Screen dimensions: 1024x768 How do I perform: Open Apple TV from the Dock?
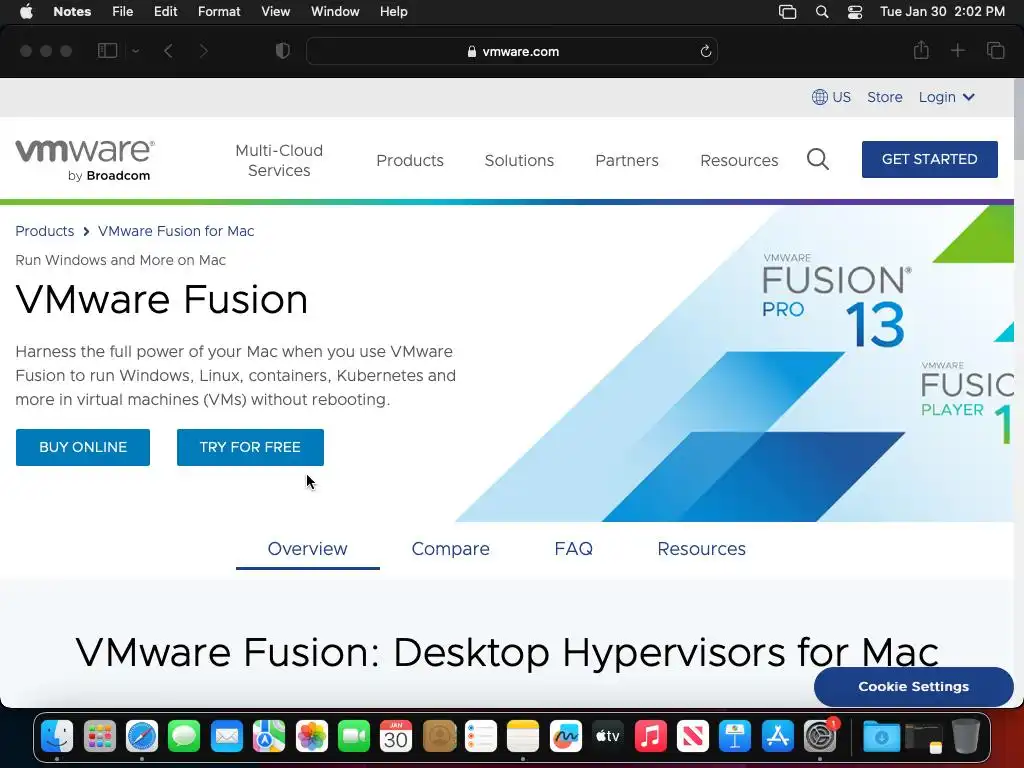pos(608,737)
